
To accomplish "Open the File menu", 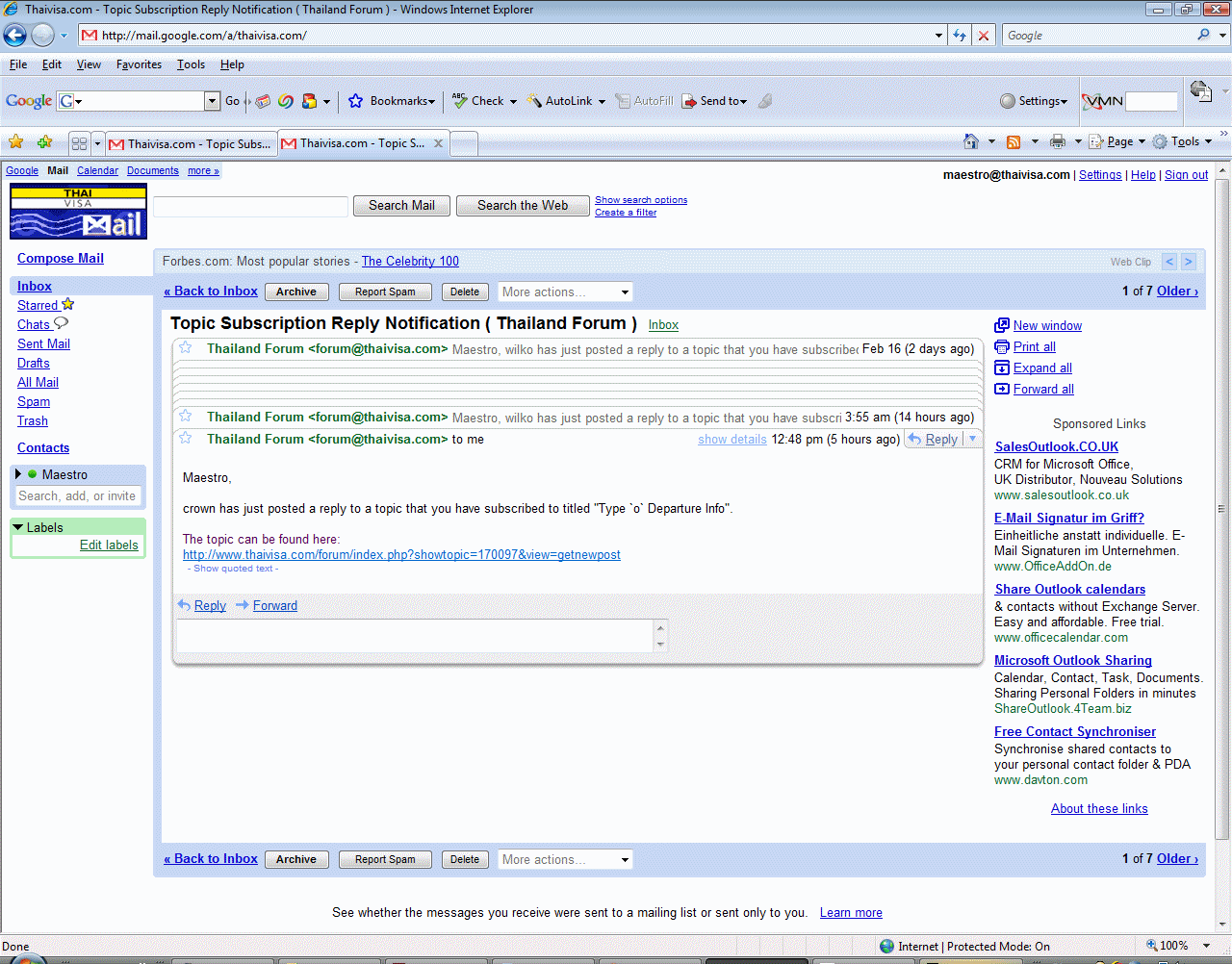I will pos(18,64).
